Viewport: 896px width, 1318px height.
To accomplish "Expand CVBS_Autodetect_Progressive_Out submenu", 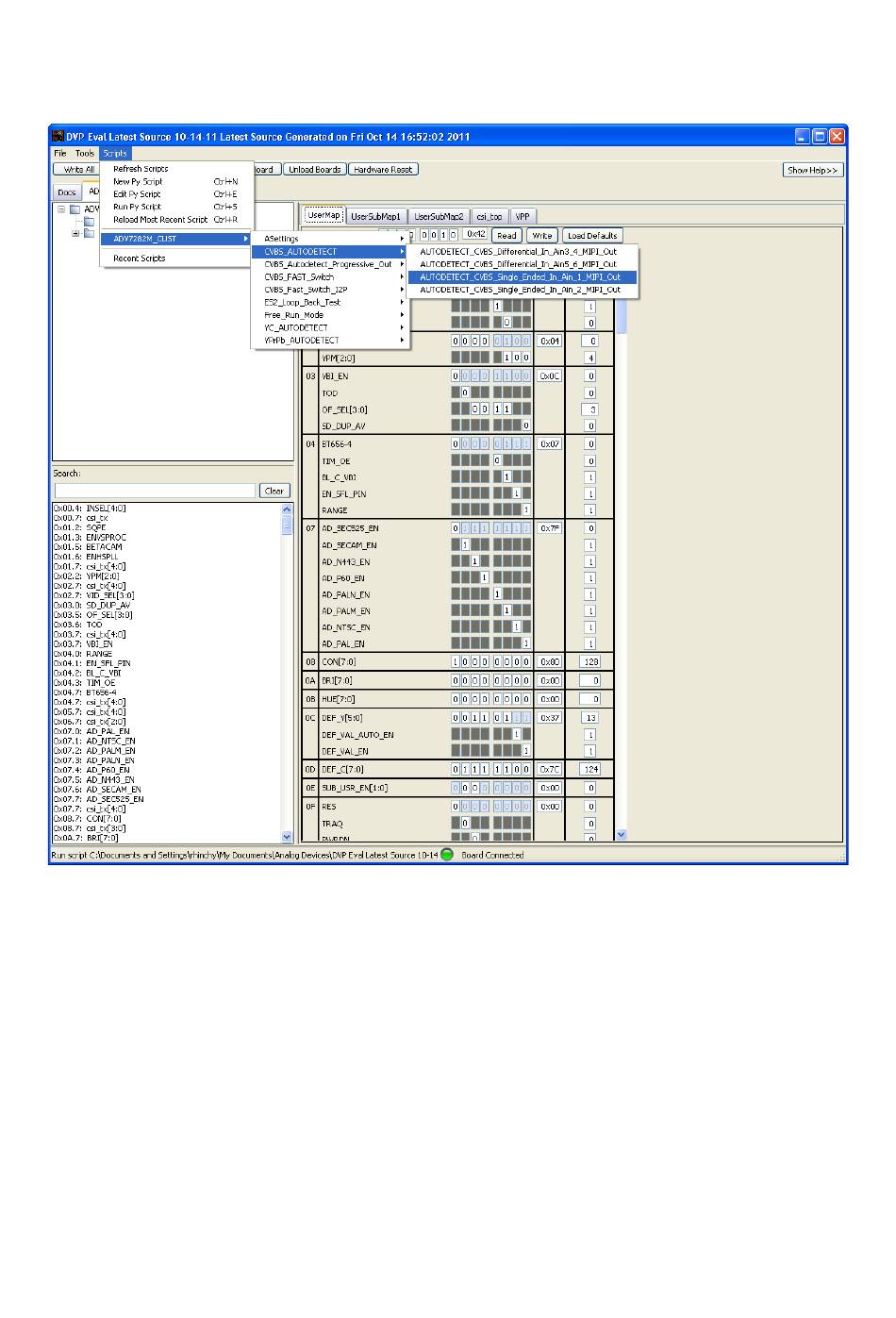I will (x=330, y=264).
